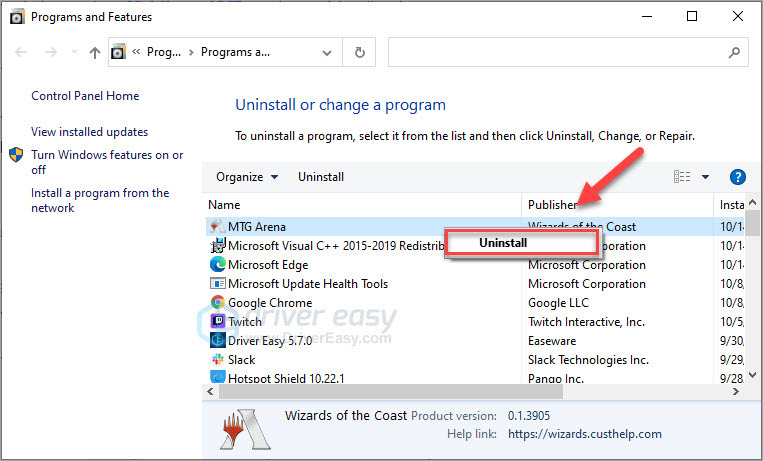Click the wizards.custhelp.com help link text
Viewport: 763px width, 461px height.
pos(584,434)
